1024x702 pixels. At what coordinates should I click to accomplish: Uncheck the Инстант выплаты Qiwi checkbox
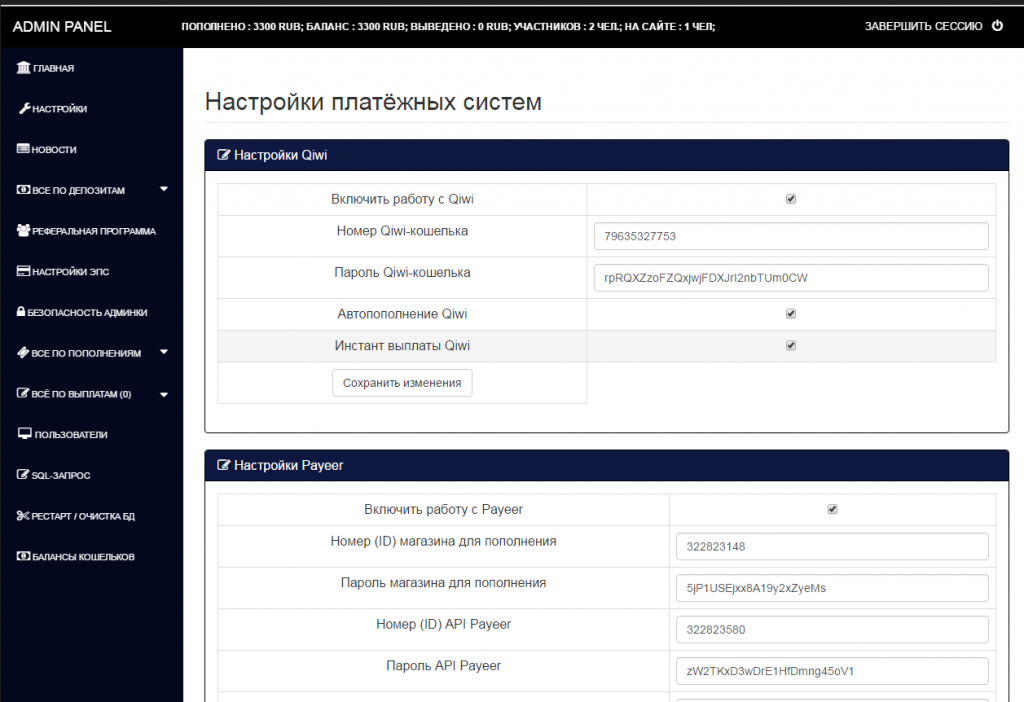(791, 346)
